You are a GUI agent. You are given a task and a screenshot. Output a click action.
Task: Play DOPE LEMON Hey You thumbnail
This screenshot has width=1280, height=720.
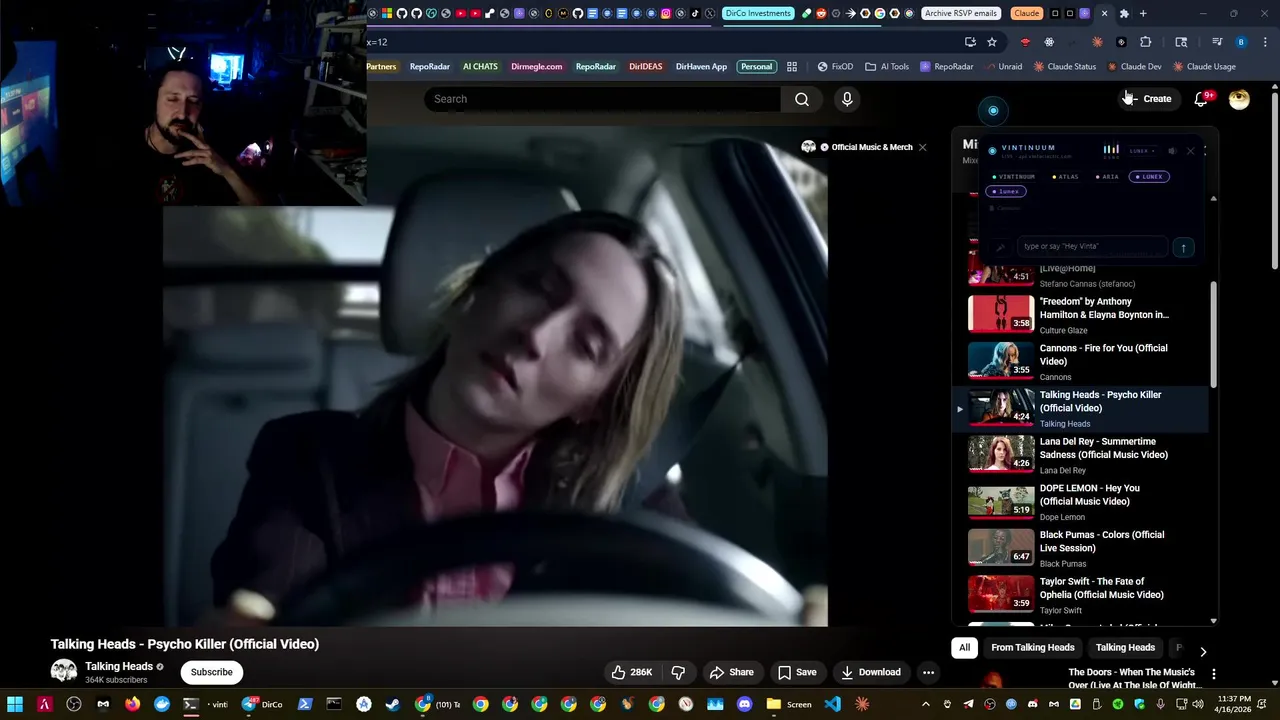pyautogui.click(x=1001, y=501)
